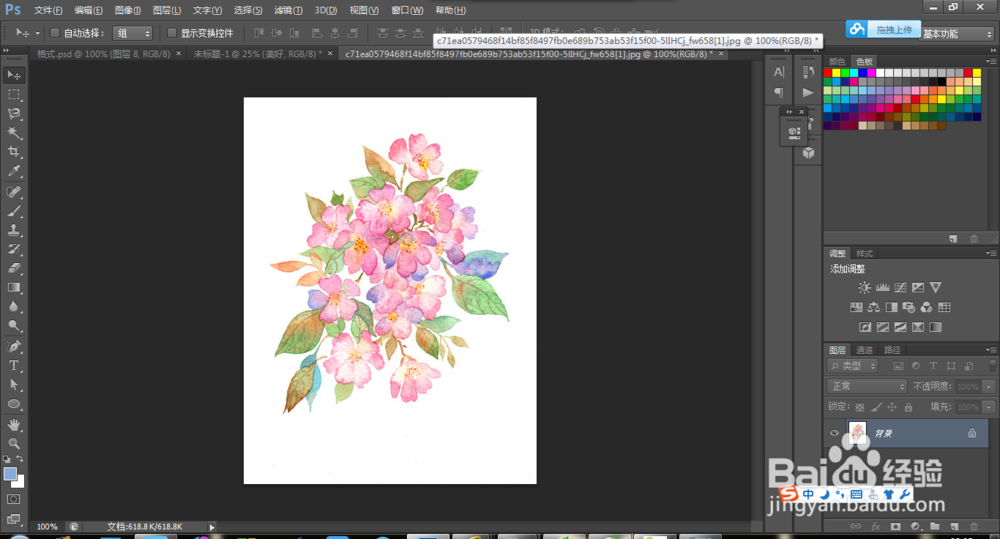The width and height of the screenshot is (1000, 539).
Task: Switch to the 通道 tab
Action: [864, 350]
